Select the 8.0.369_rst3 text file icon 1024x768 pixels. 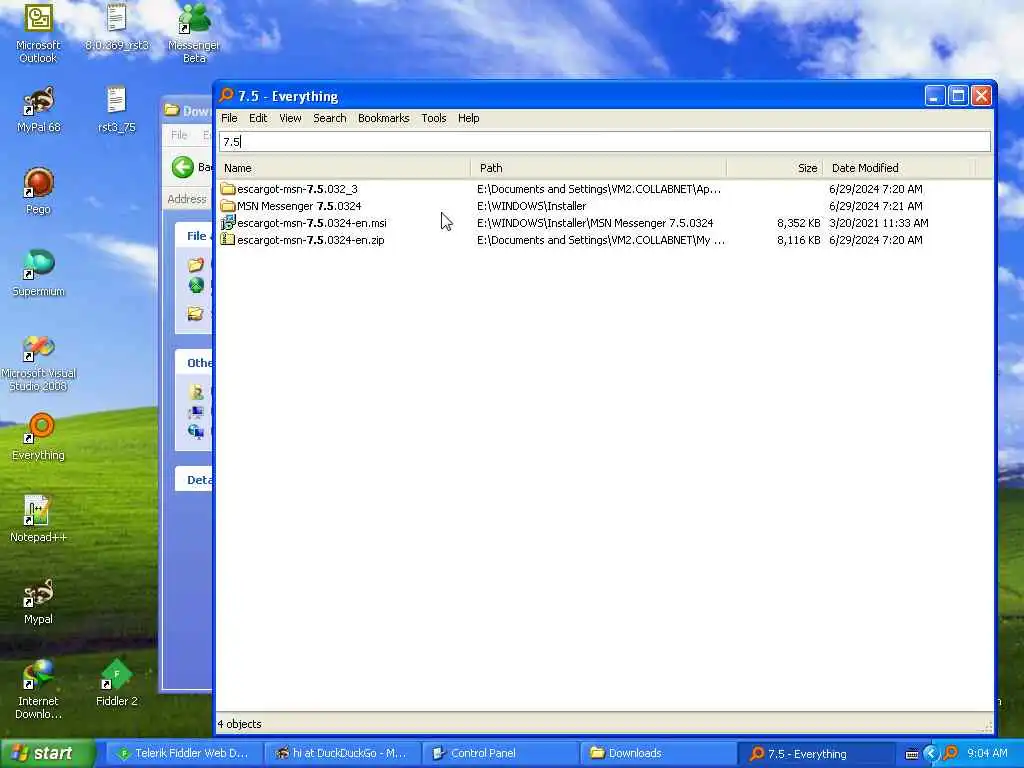[x=116, y=27]
